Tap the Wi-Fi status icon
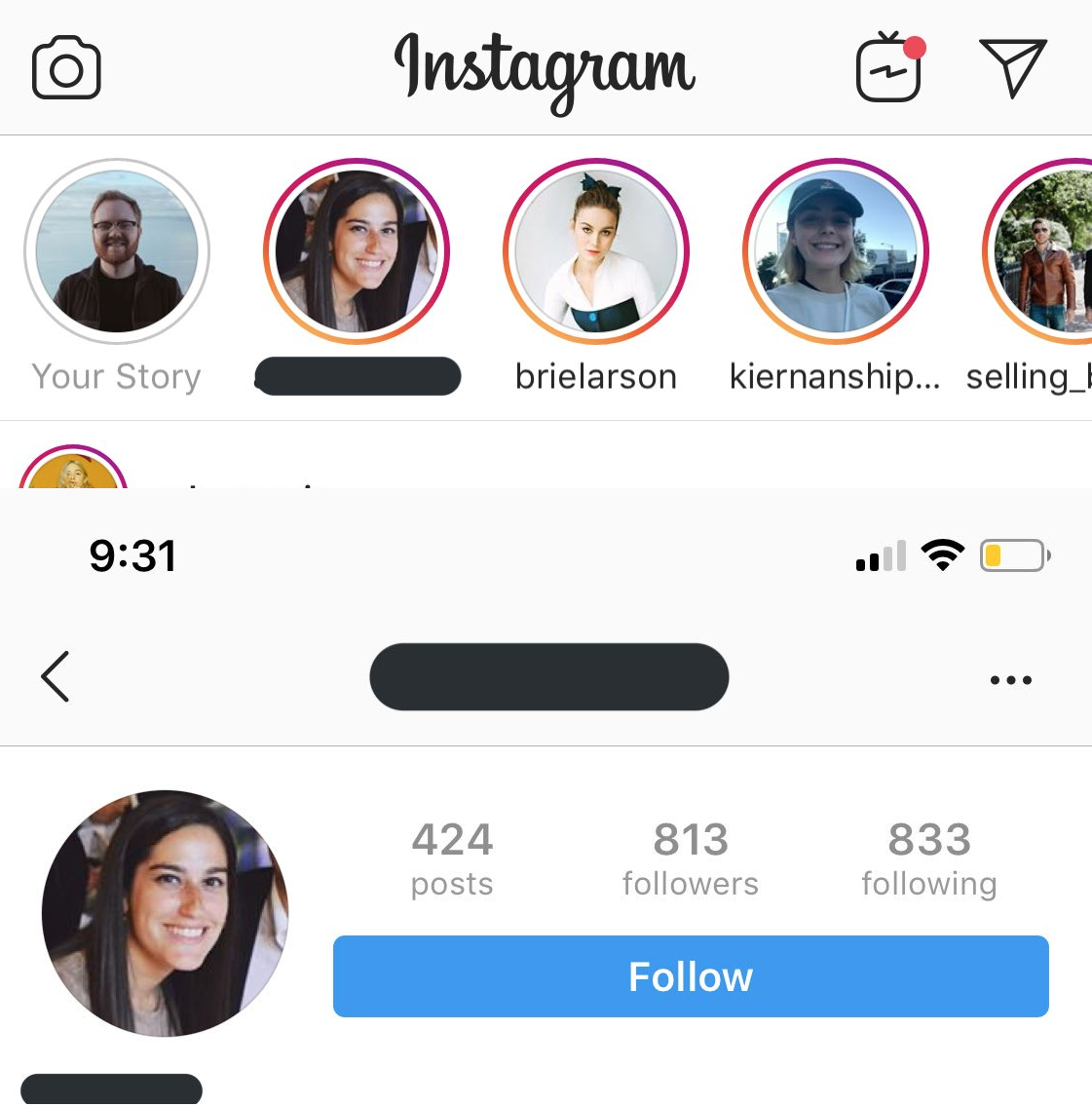1092x1106 pixels. point(943,555)
